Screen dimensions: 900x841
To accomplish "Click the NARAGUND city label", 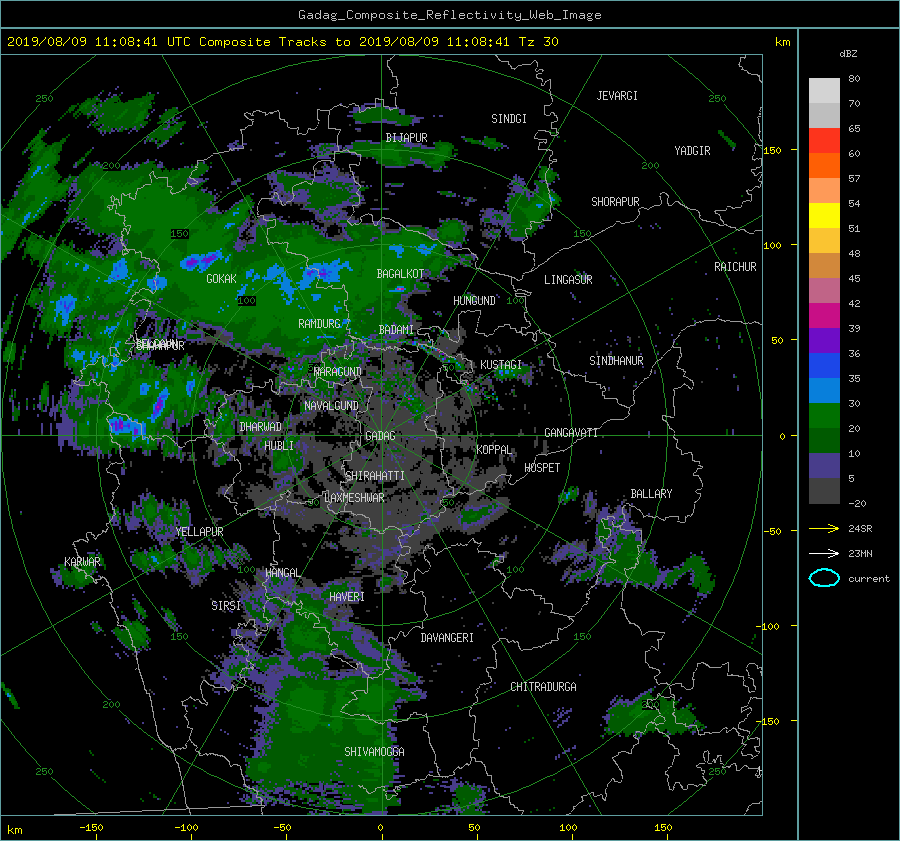I will click(x=338, y=372).
